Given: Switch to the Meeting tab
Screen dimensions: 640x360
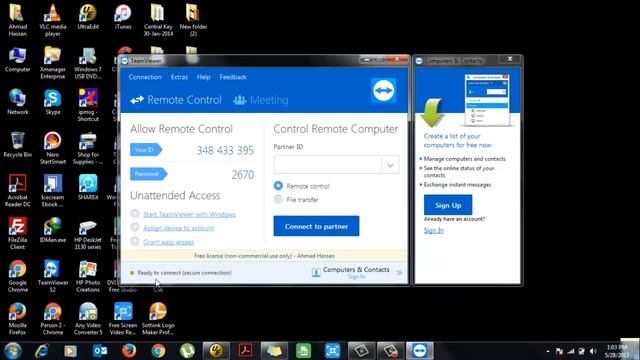Looking at the screenshot, I should (261, 100).
